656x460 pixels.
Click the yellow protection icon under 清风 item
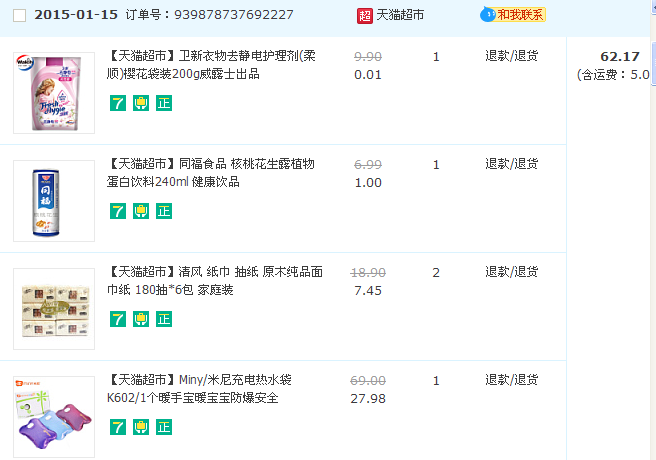(141, 319)
